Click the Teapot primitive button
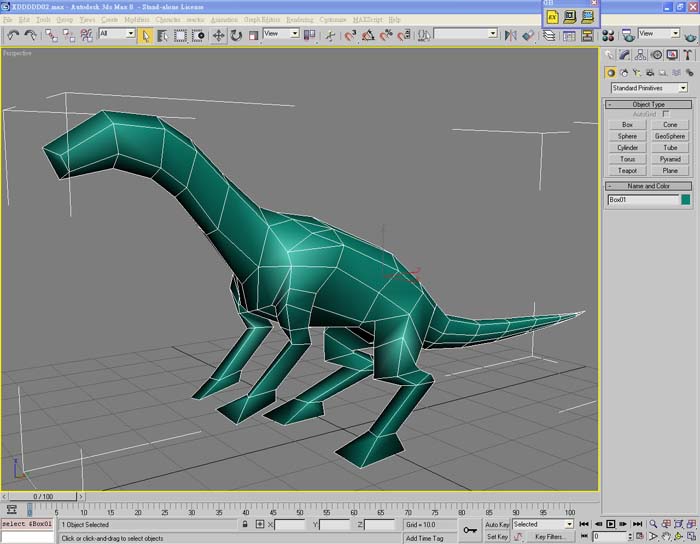Screen dimensions: 700x544 click(627, 171)
